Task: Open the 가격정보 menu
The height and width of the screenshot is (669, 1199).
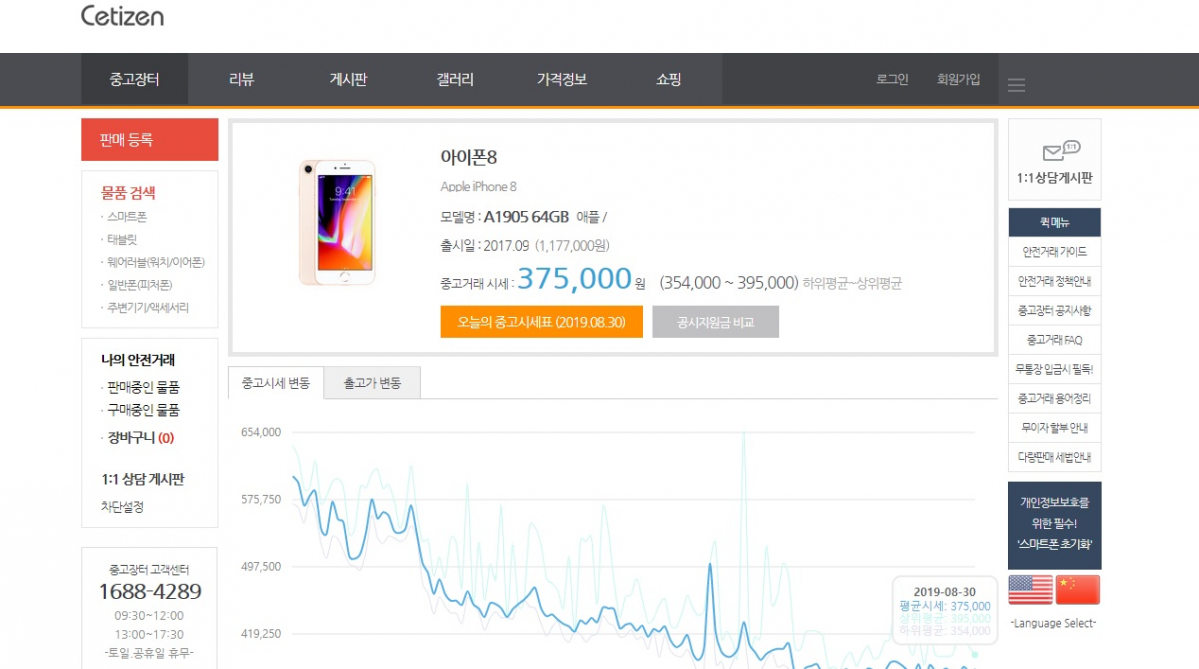Action: coord(561,80)
